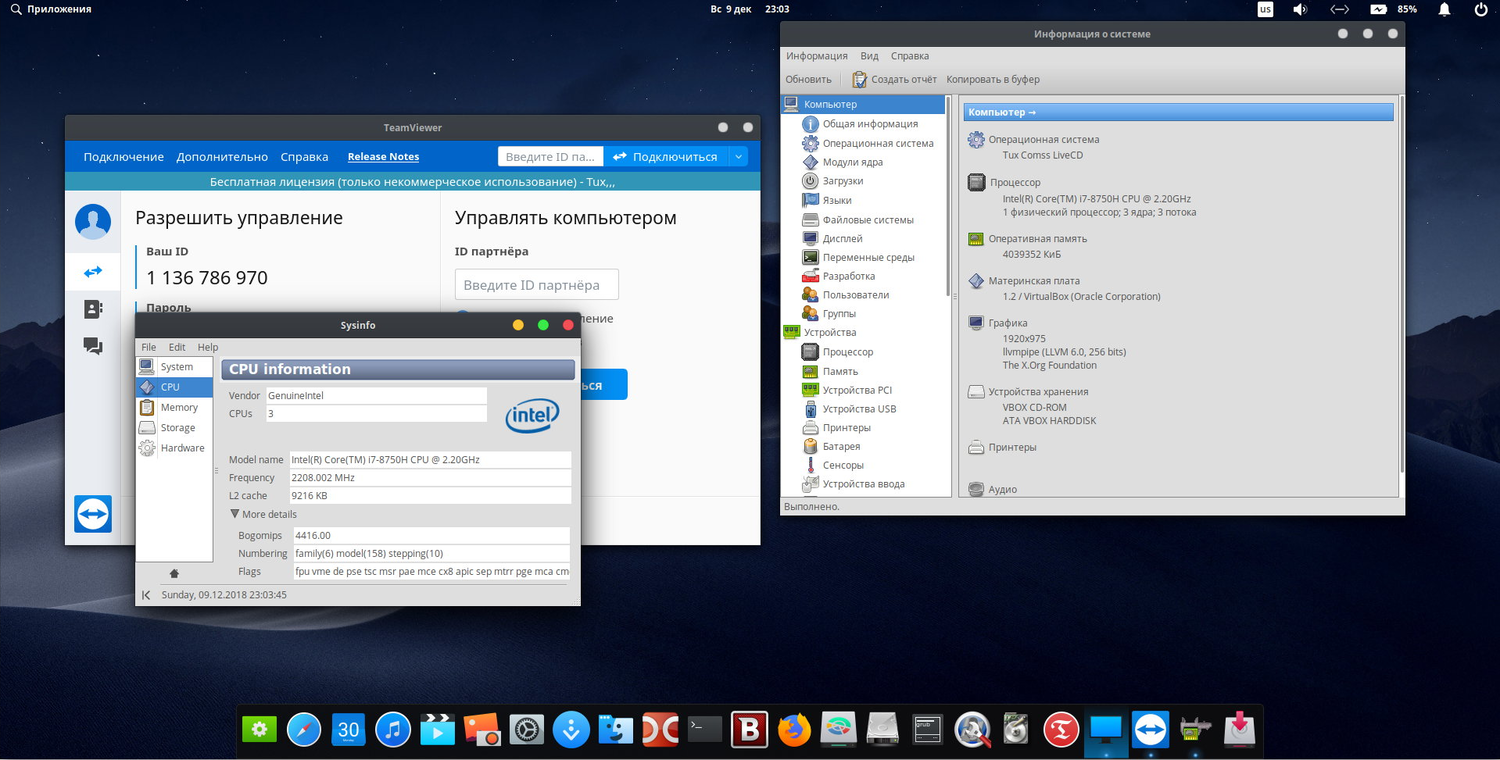
Task: Launch Firefox from the dock
Action: tap(794, 729)
